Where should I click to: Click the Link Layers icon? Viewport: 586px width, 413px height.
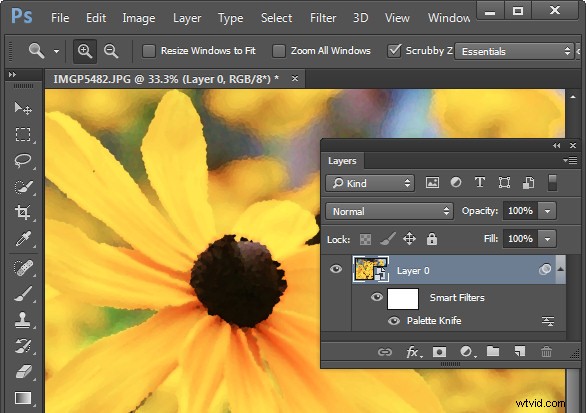[385, 352]
